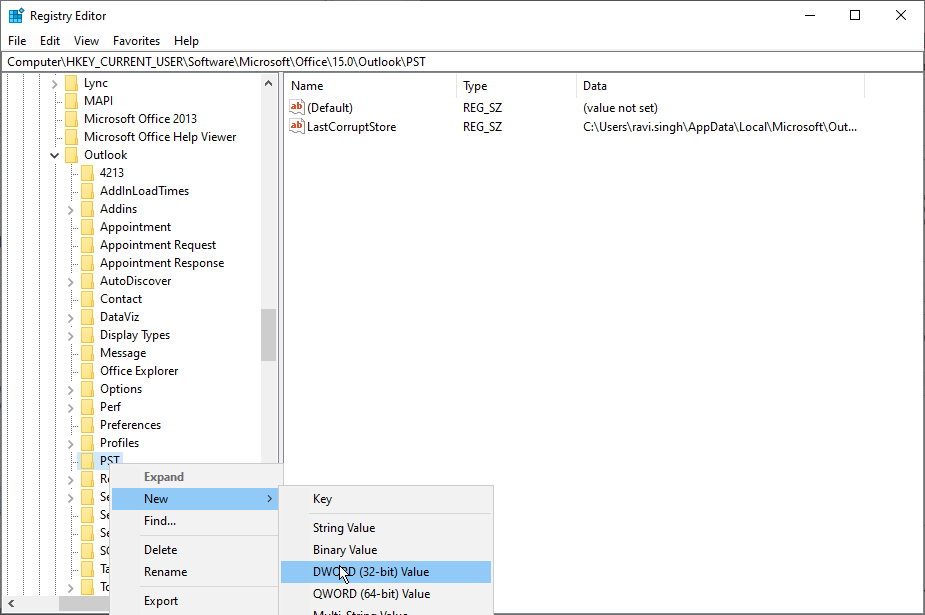This screenshot has height=615, width=925.
Task: Select the LastCorruptStore value name
Action: tap(352, 127)
